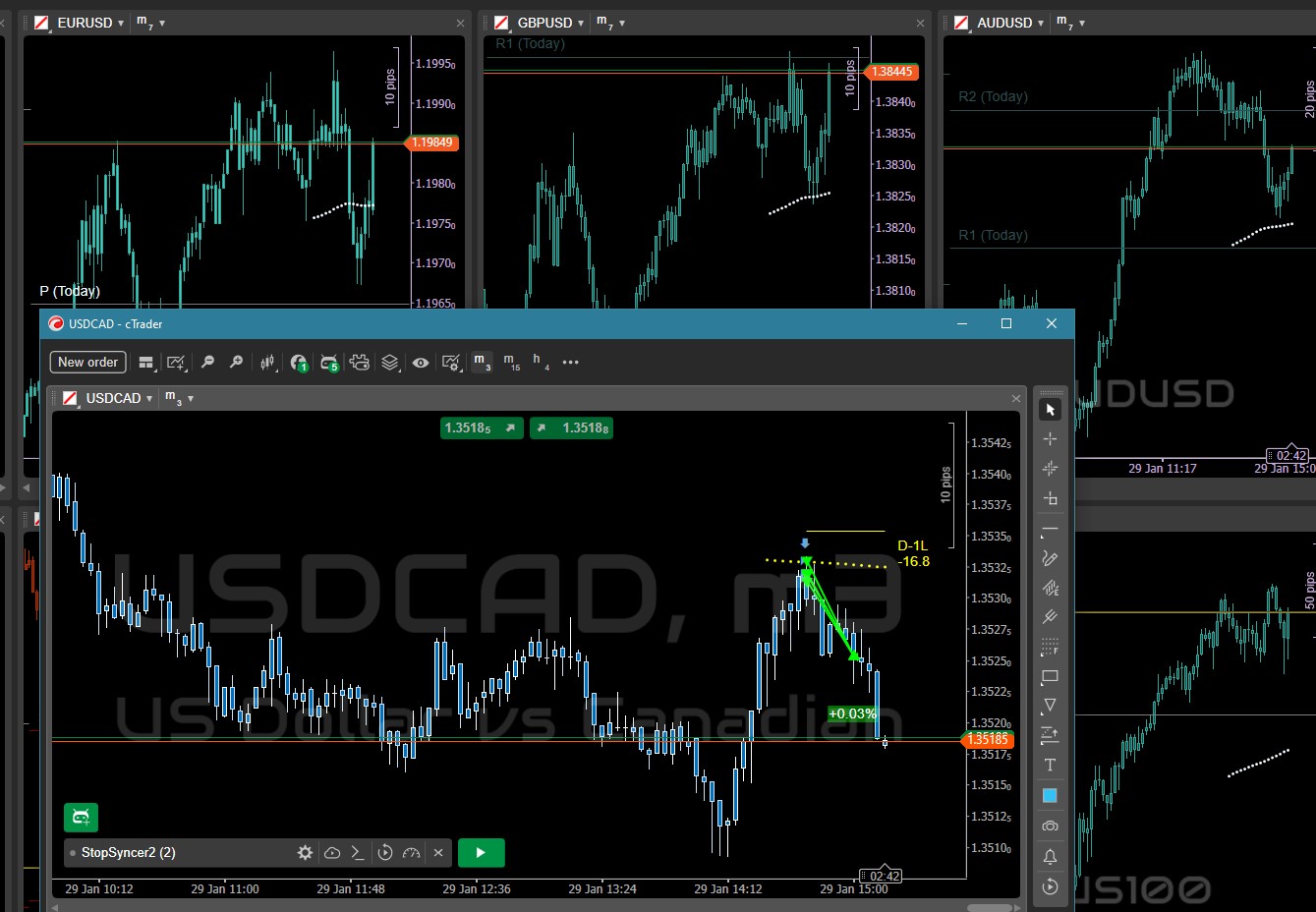Switch to the m15 timeframe
The height and width of the screenshot is (912, 1316).
511,363
